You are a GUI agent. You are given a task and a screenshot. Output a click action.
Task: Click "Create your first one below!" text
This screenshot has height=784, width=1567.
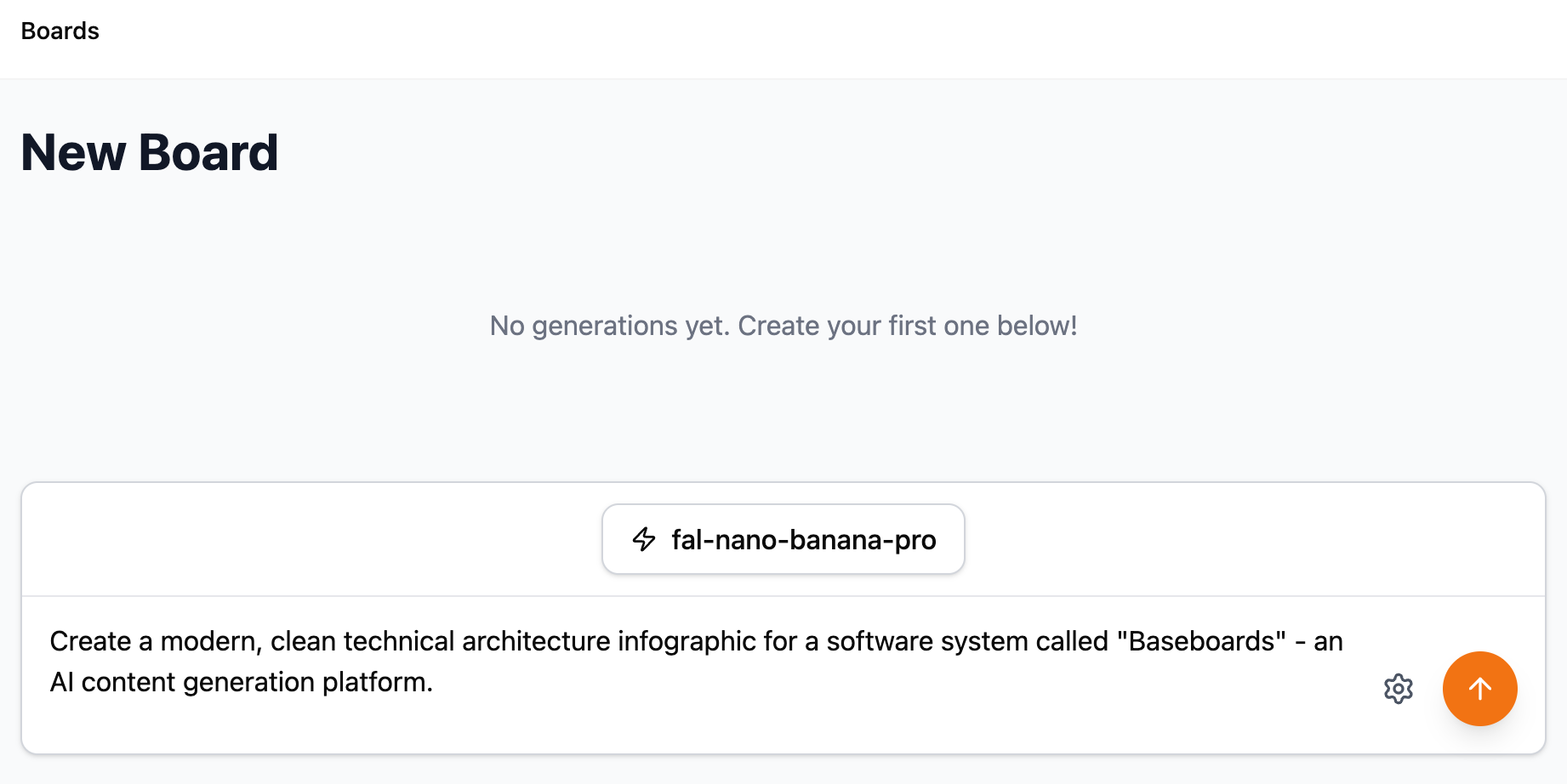pos(907,326)
